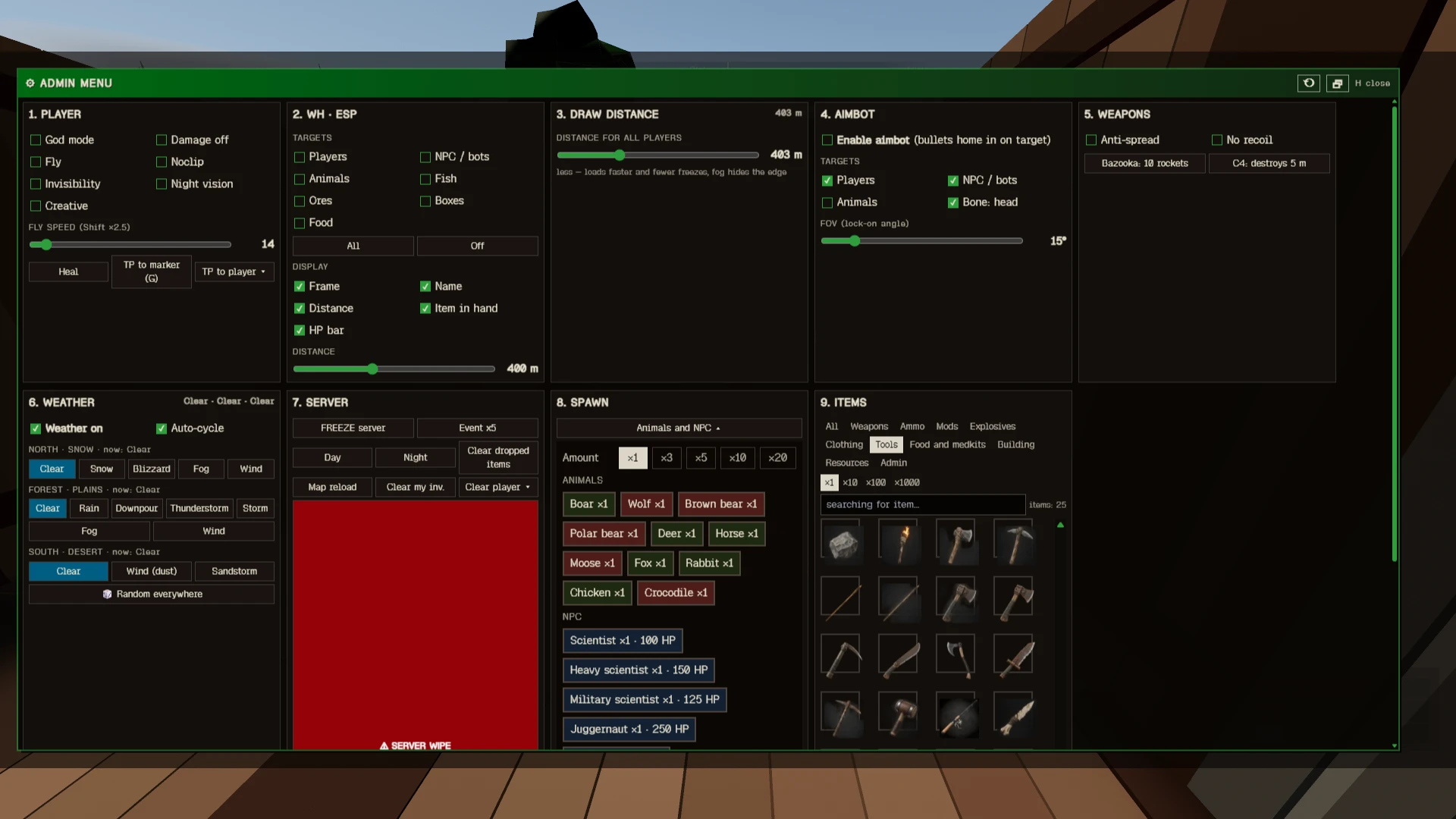
Task: Open the TP to player dropdown
Action: 234,271
